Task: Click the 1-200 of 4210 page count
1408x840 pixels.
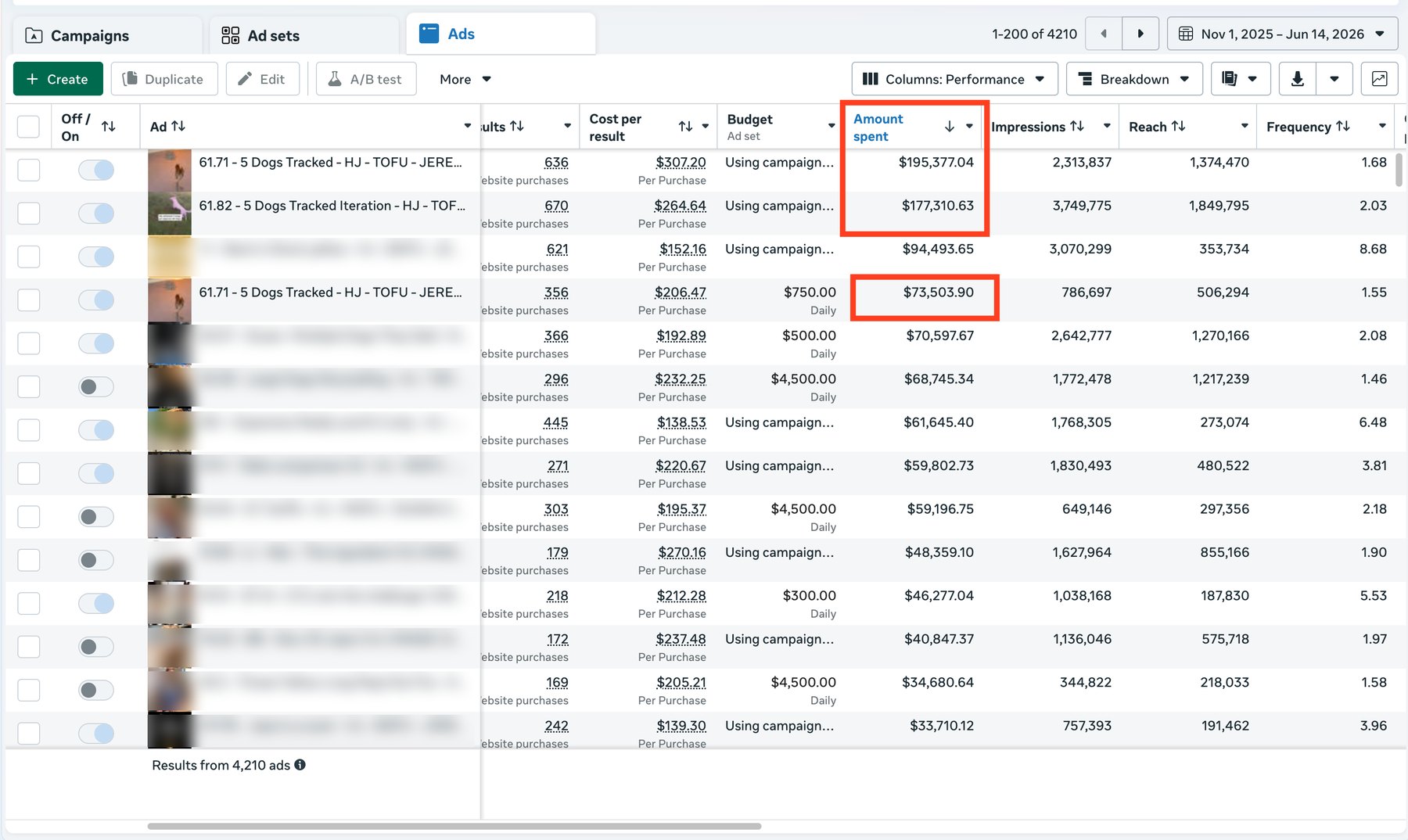Action: click(1034, 34)
